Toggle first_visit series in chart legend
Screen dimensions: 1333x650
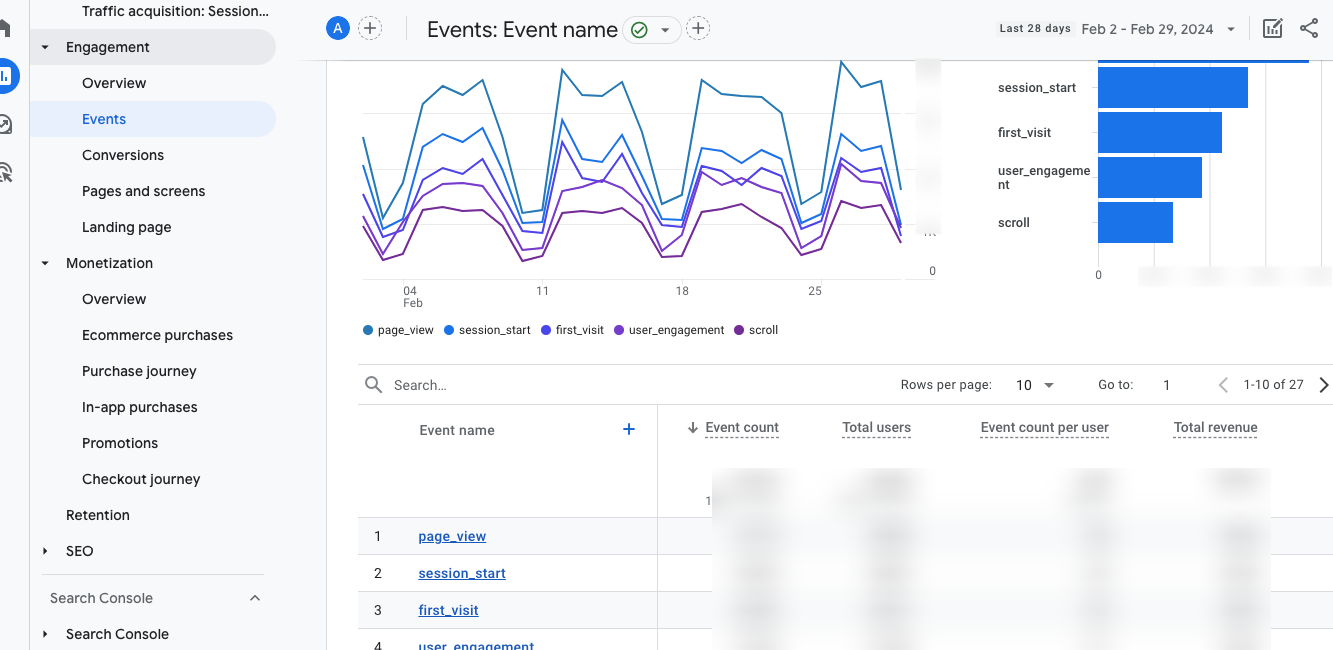point(572,330)
